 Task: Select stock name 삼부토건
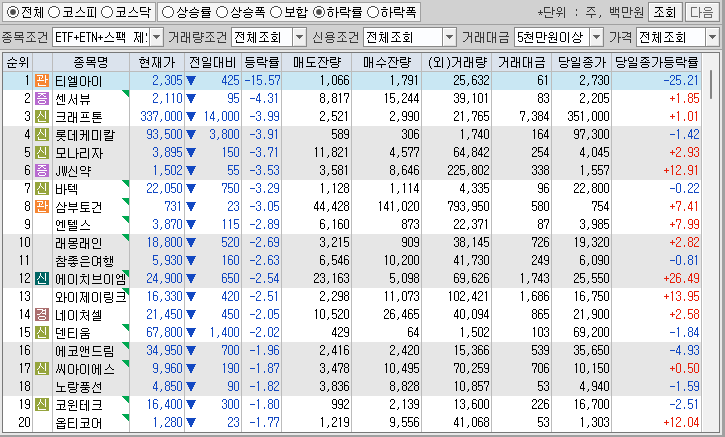click(x=78, y=207)
